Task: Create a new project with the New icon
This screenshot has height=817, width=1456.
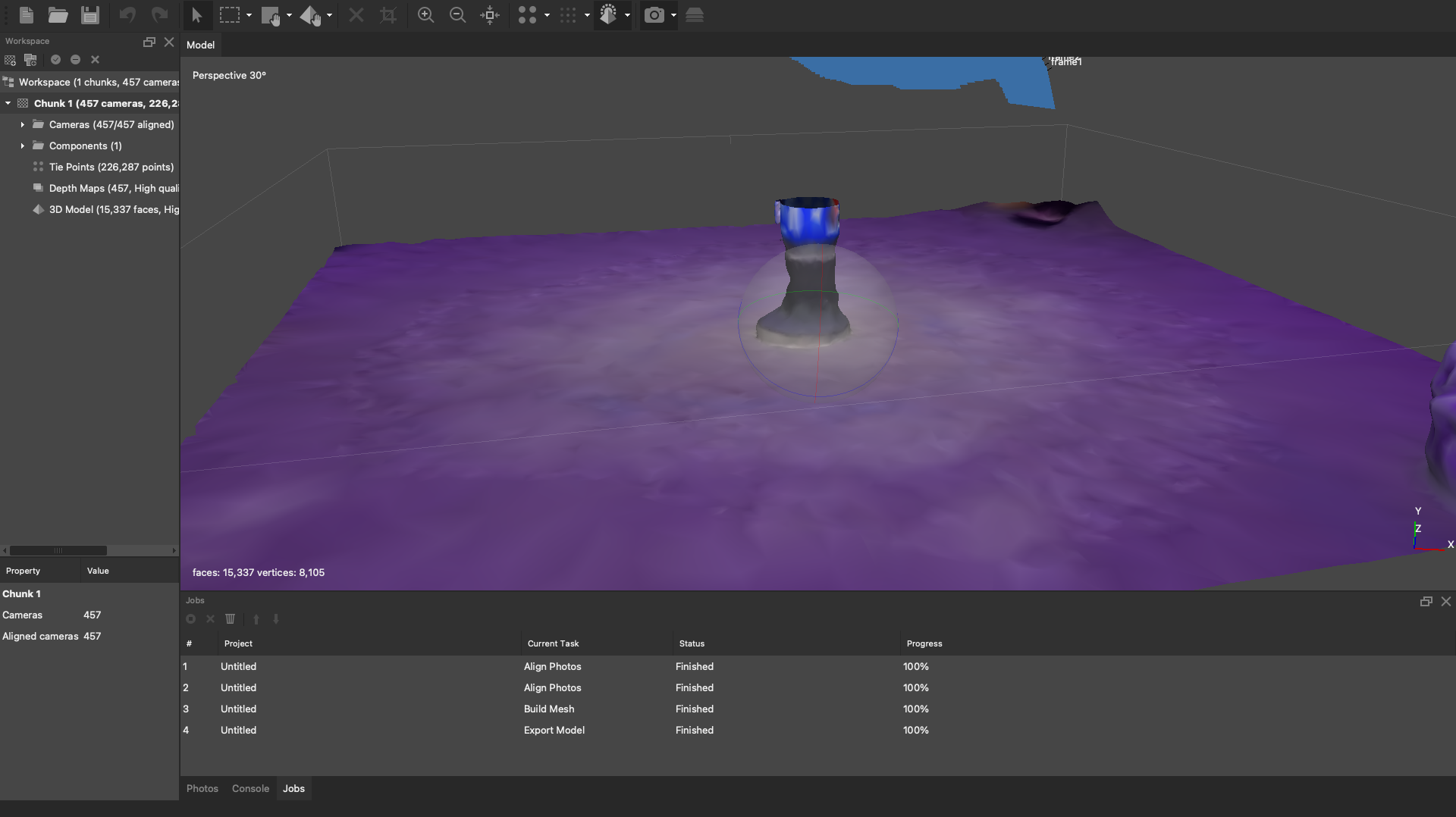Action: click(x=26, y=15)
